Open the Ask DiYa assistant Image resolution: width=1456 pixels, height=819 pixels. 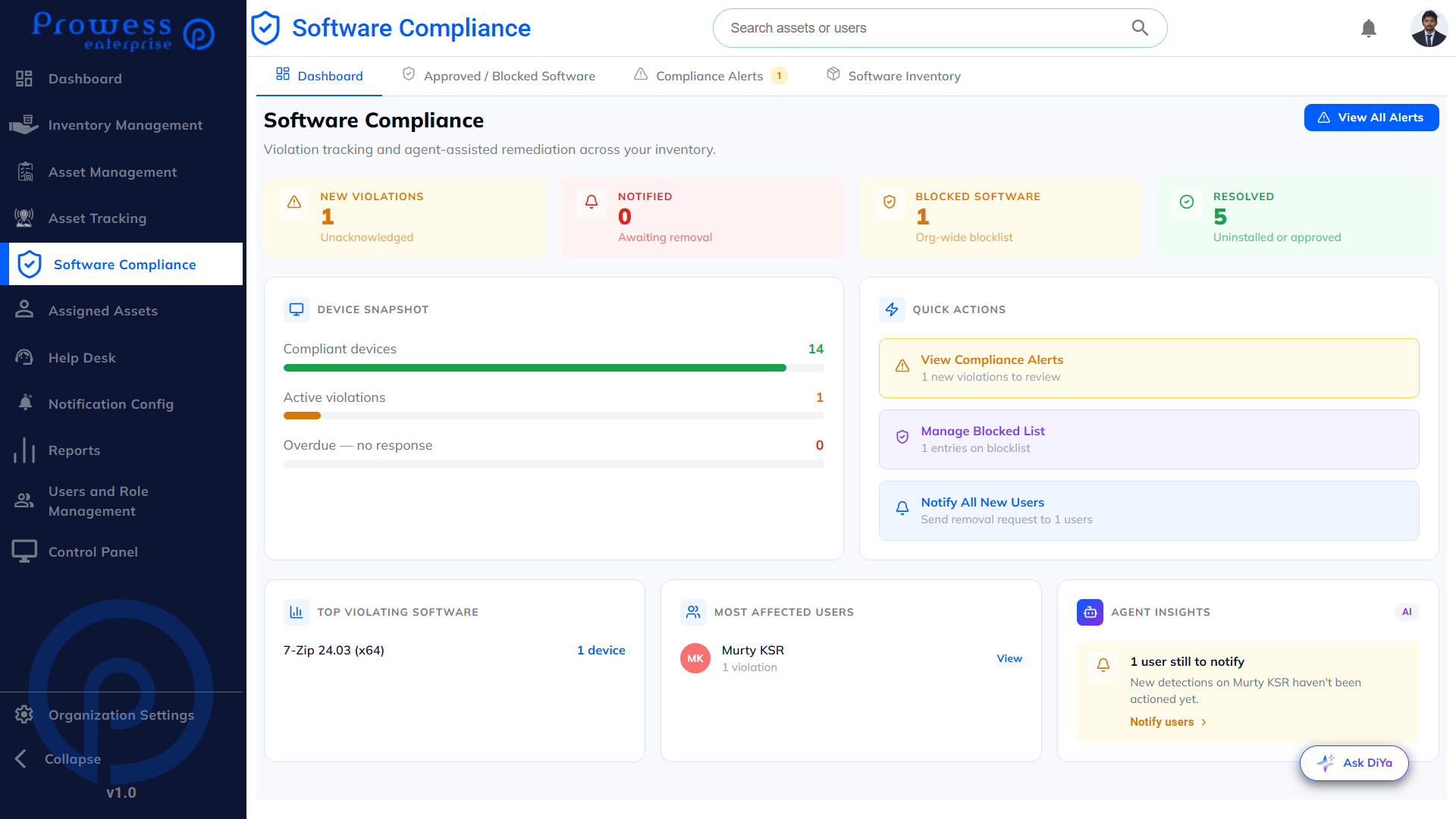[x=1354, y=763]
